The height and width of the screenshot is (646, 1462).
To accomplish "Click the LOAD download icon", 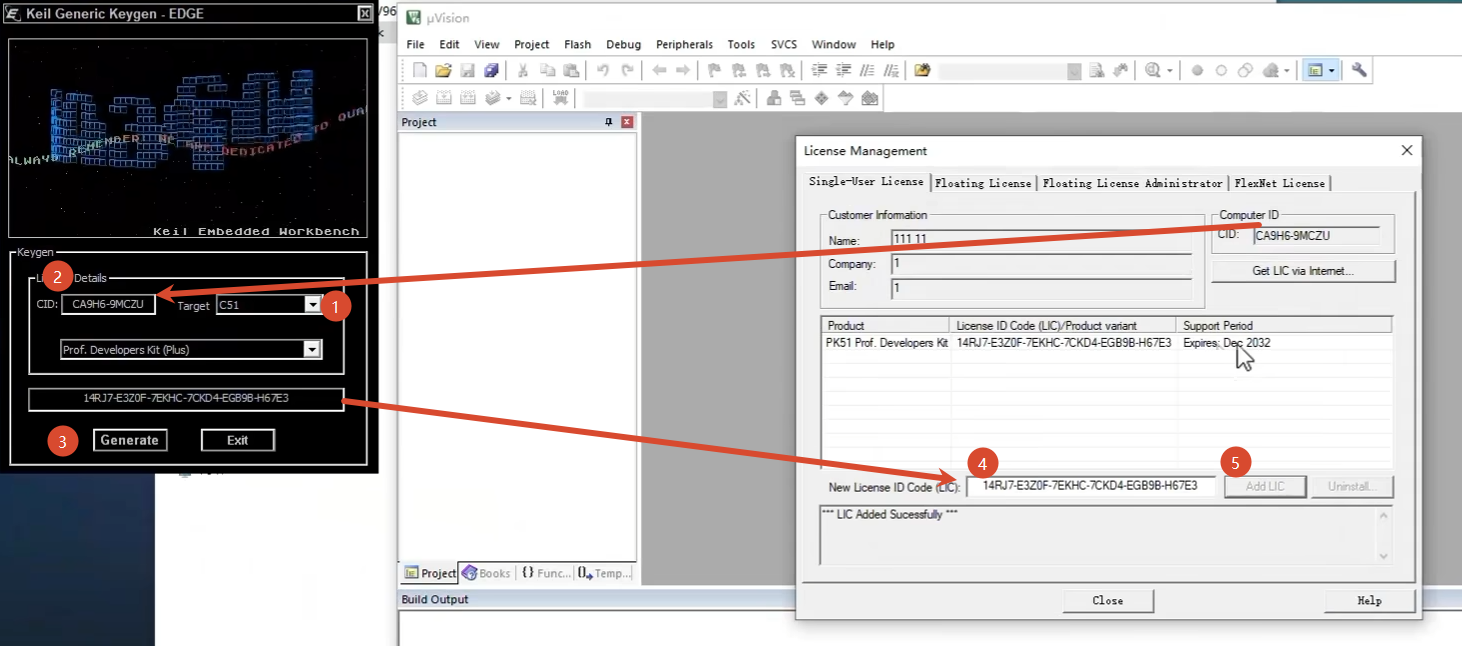I will click(560, 98).
